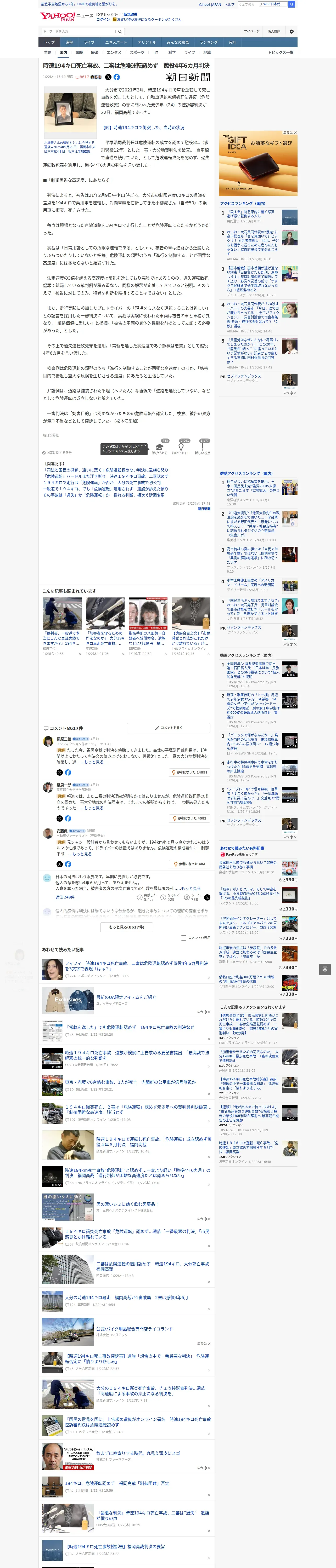Image resolution: width=336 pixels, height=1568 pixels.
Task: Click the web search magnifier button at top
Action: (x=292, y=4)
